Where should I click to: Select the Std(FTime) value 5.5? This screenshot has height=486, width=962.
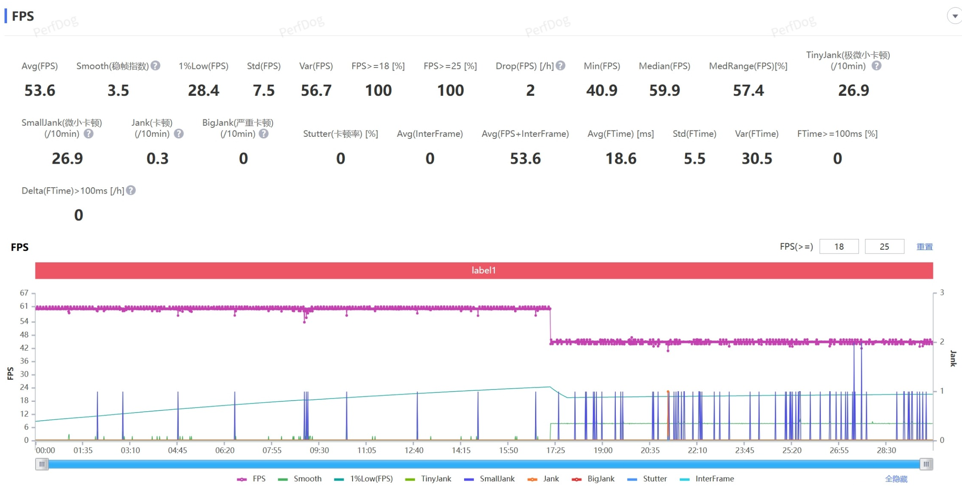pos(695,159)
